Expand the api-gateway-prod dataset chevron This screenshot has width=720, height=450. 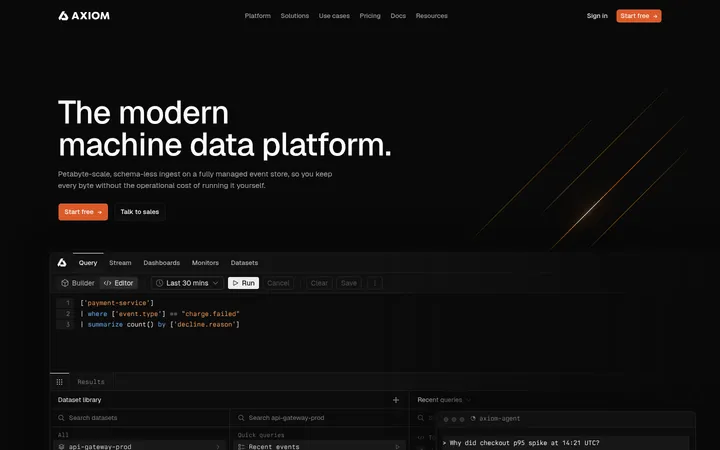point(218,446)
